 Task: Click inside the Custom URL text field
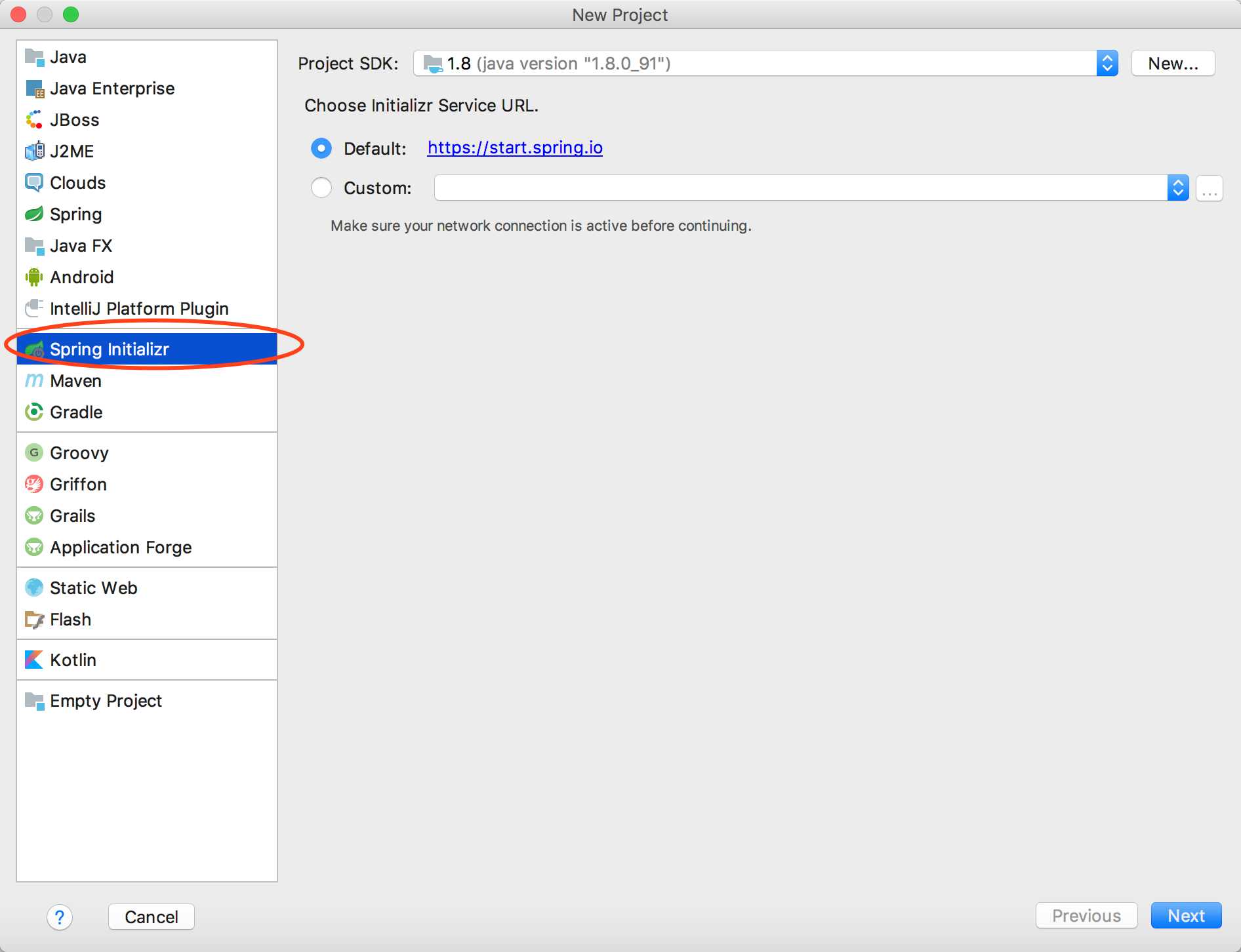pyautogui.click(x=801, y=188)
